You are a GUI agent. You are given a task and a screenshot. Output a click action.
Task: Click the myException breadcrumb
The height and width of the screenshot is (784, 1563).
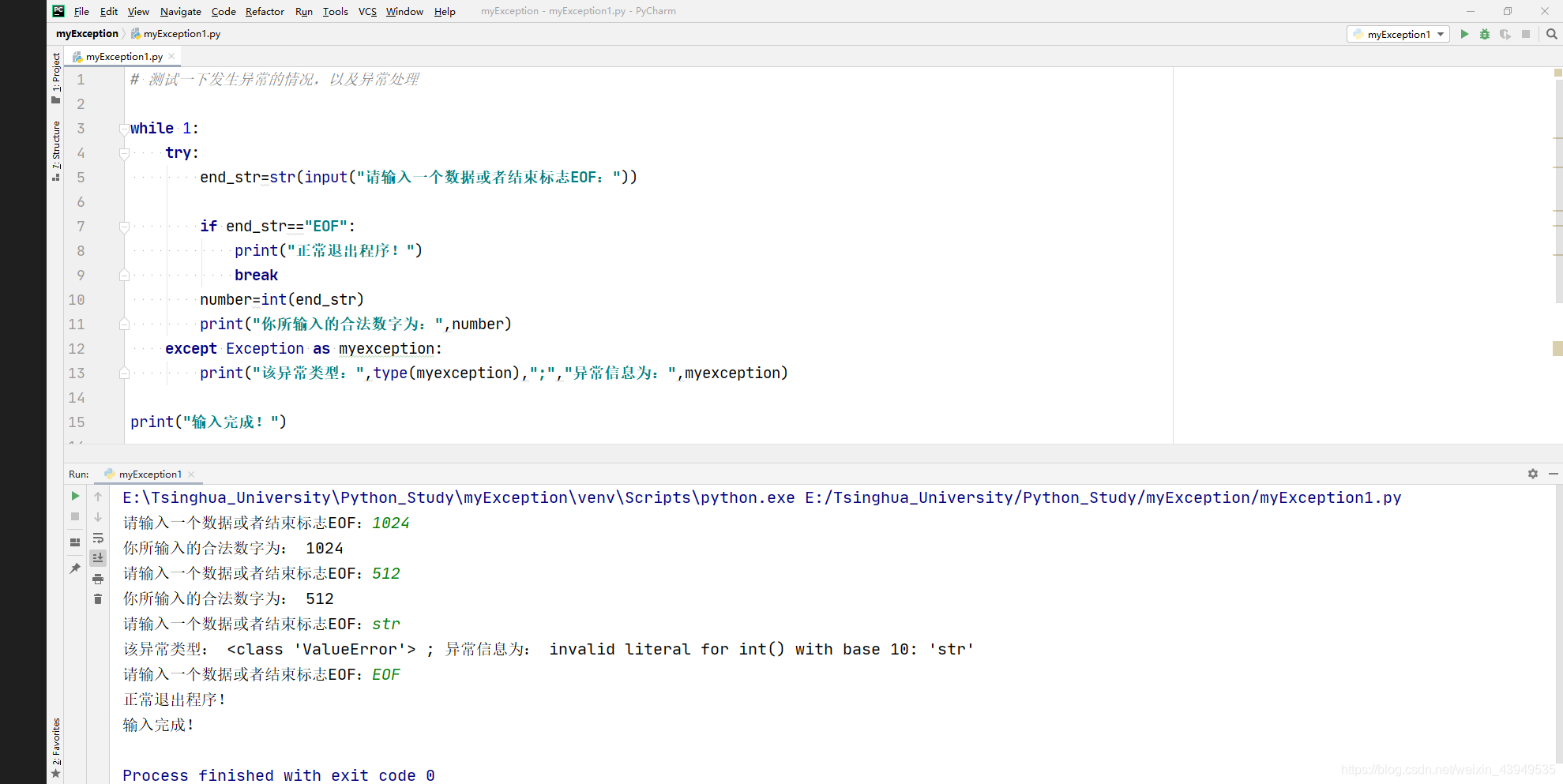[87, 34]
